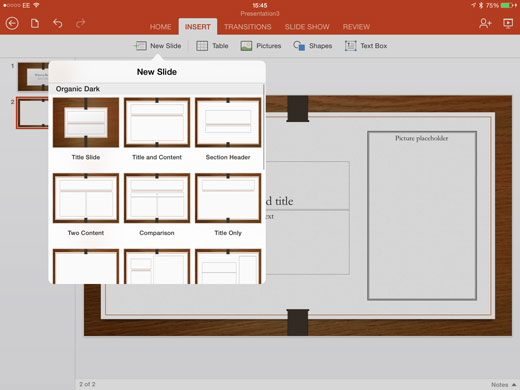
Task: Click the undo arrow icon
Action: coord(58,23)
